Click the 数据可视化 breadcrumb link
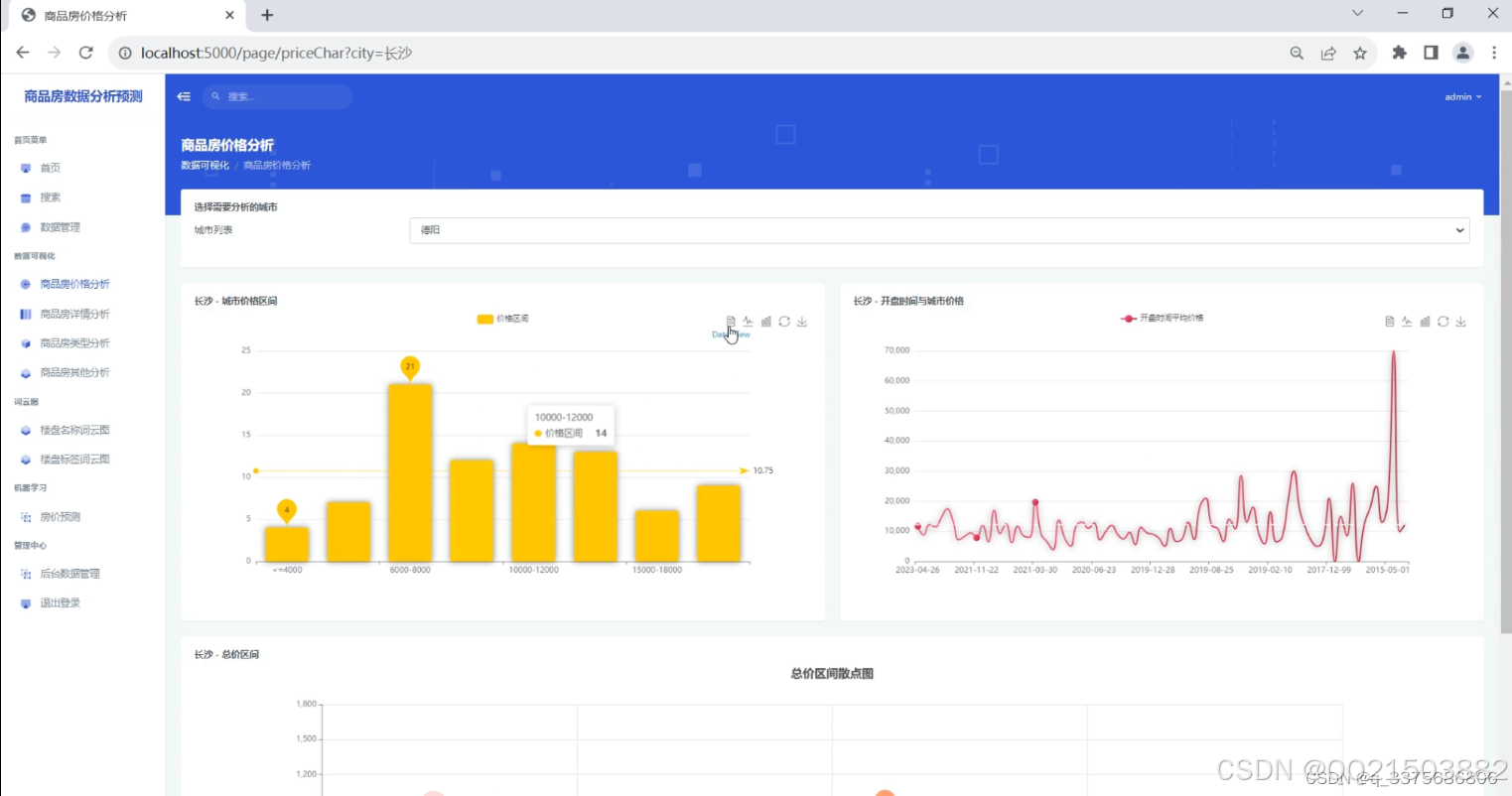1512x796 pixels. tap(205, 165)
